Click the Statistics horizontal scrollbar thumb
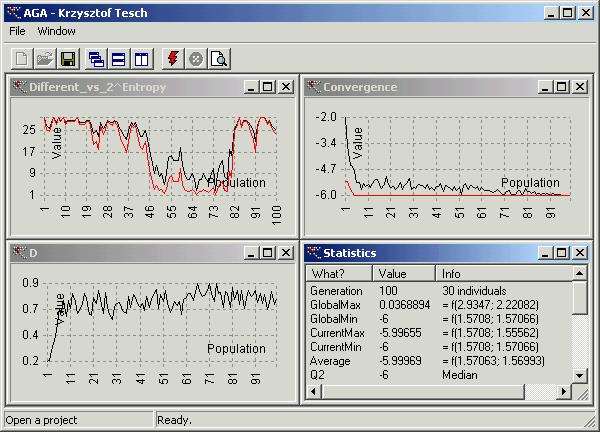Image resolution: width=600 pixels, height=432 pixels. [423, 391]
